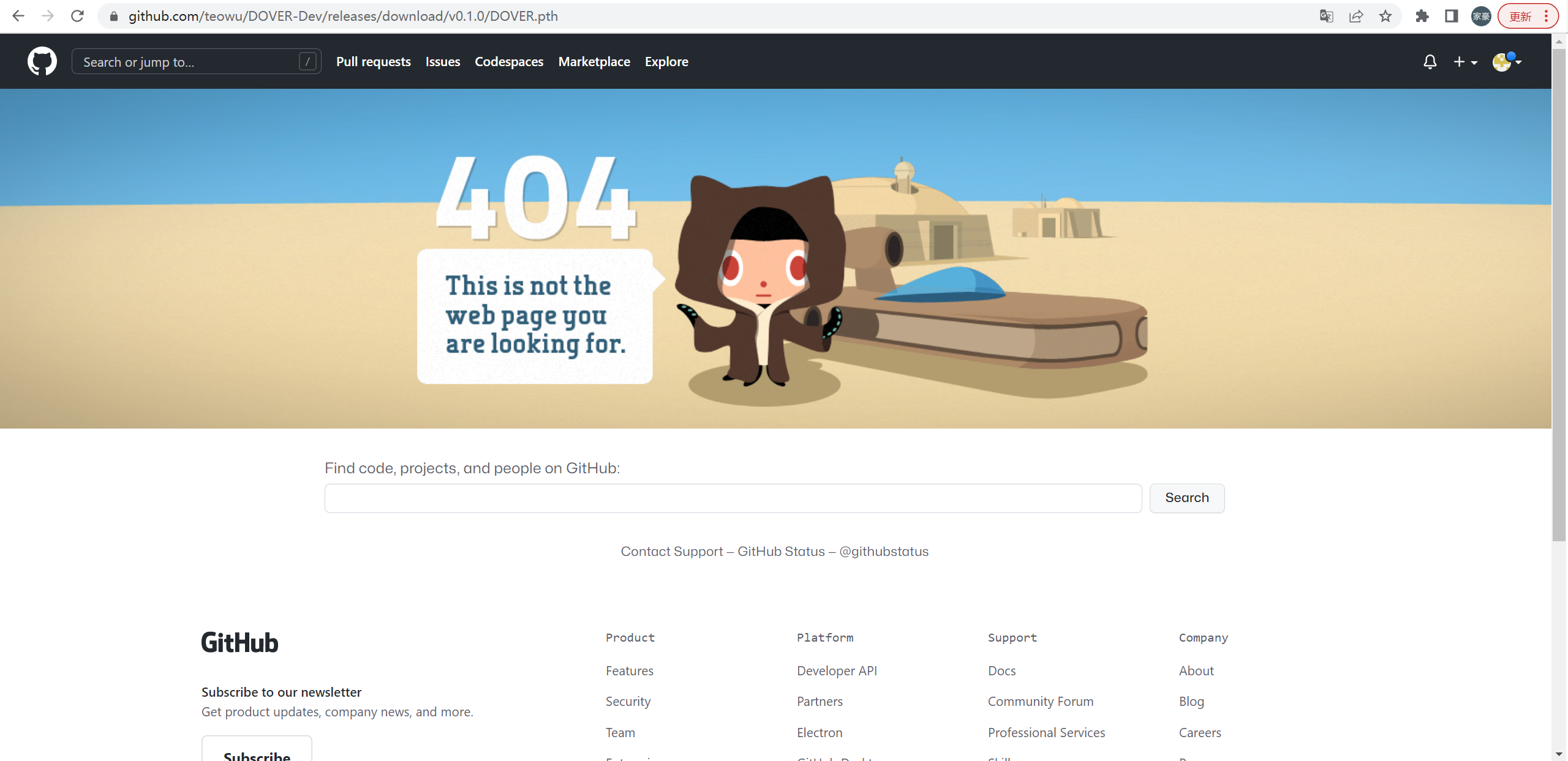Select Issues in the navigation bar
Screen dimensions: 1568x761
[x=442, y=61]
